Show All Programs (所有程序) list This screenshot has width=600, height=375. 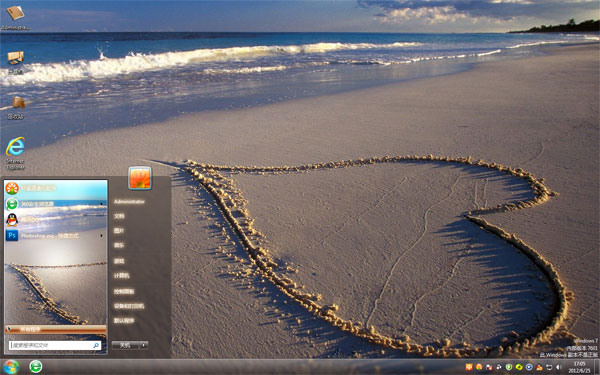click(56, 329)
